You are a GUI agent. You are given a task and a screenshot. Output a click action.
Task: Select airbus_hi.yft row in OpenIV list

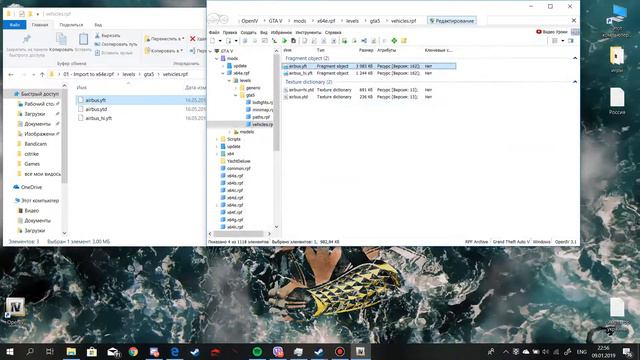(369, 73)
